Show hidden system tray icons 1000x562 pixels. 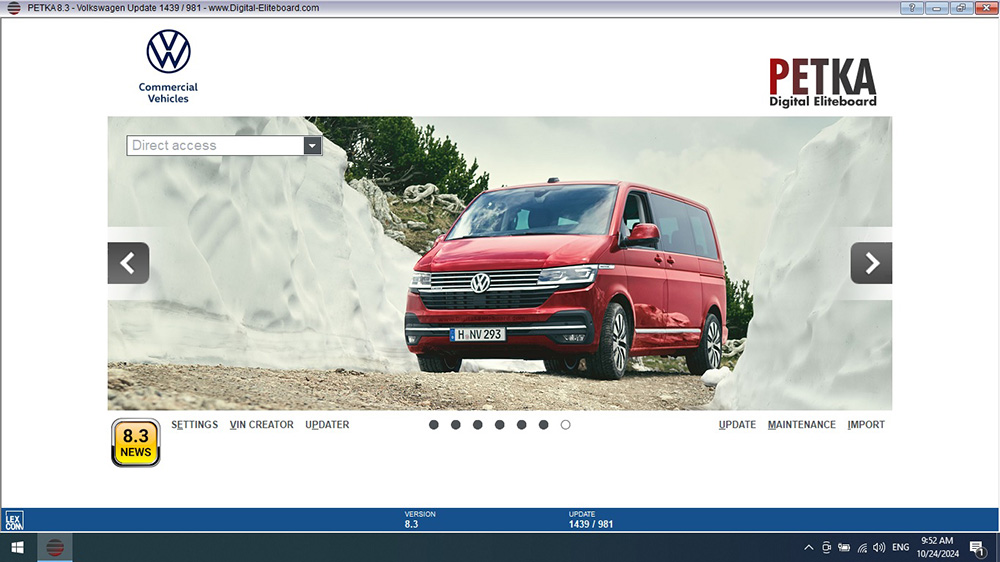pyautogui.click(x=808, y=547)
